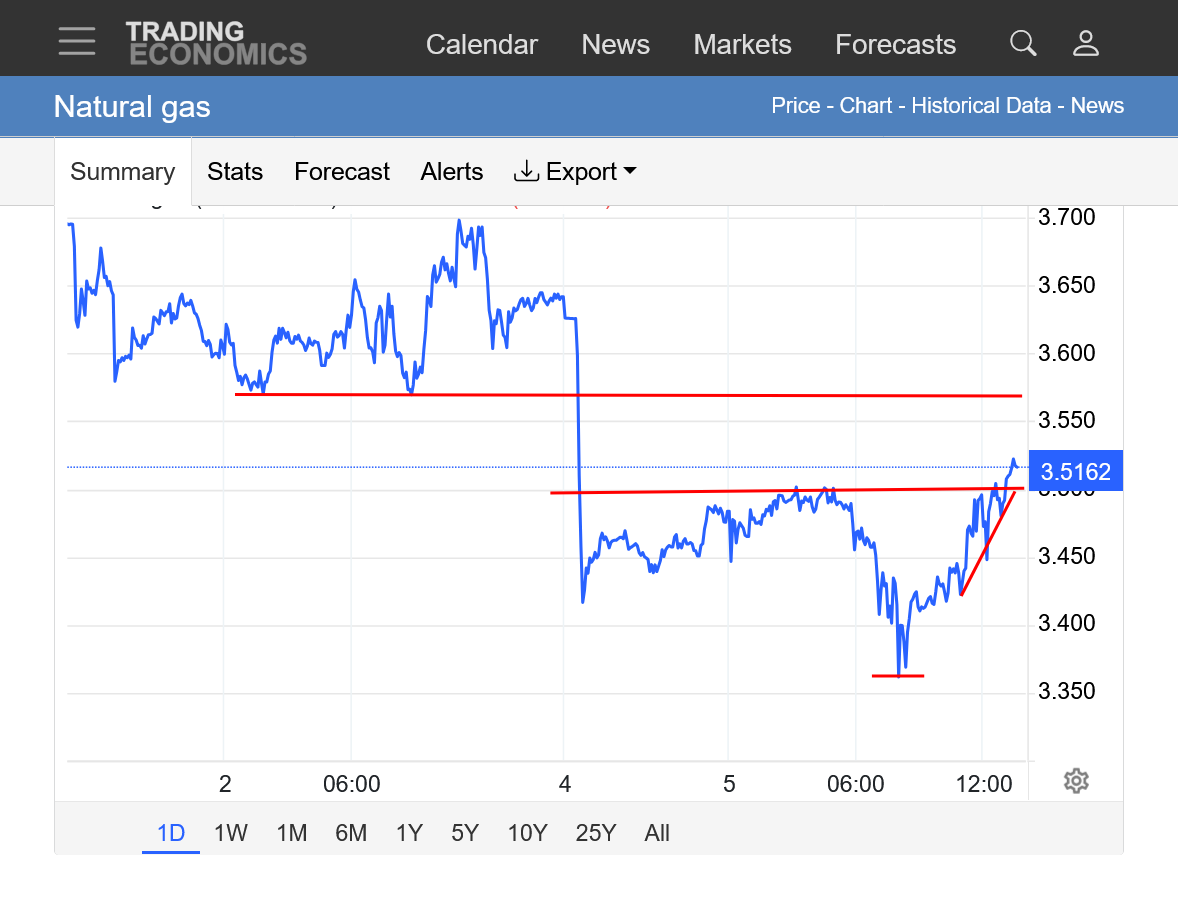Open the News navigation item
This screenshot has width=1178, height=901.
coord(616,45)
